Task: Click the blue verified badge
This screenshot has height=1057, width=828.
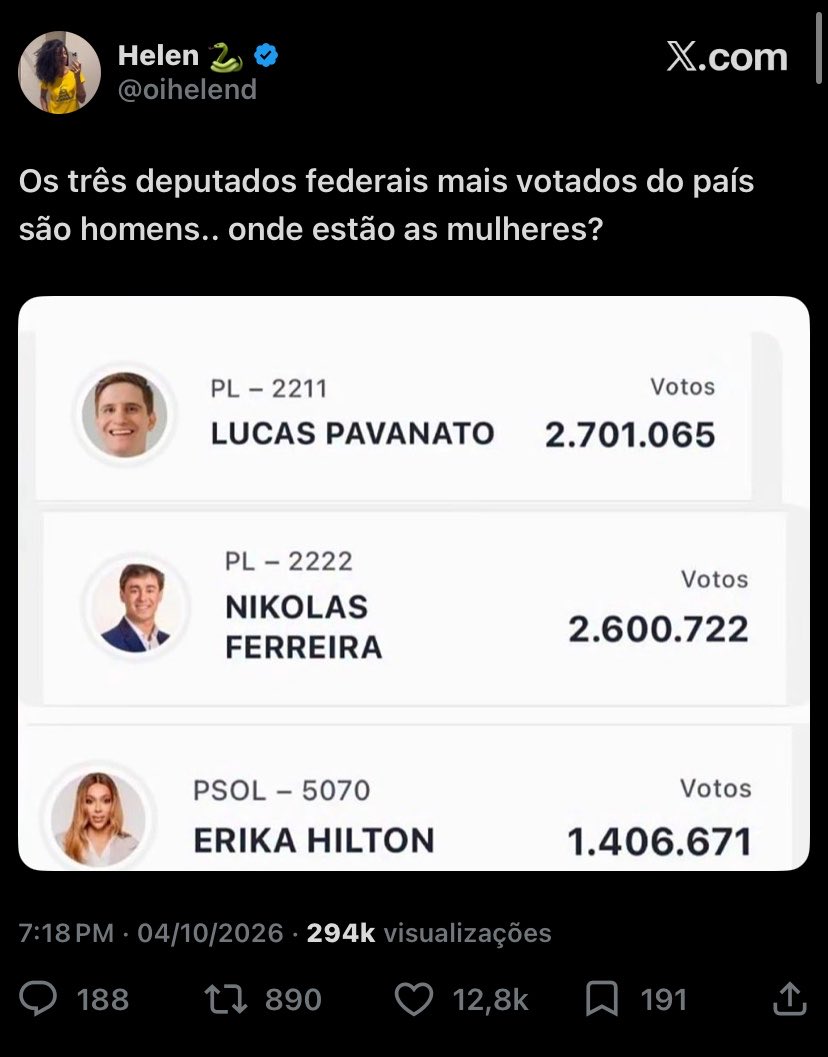Action: point(266,55)
